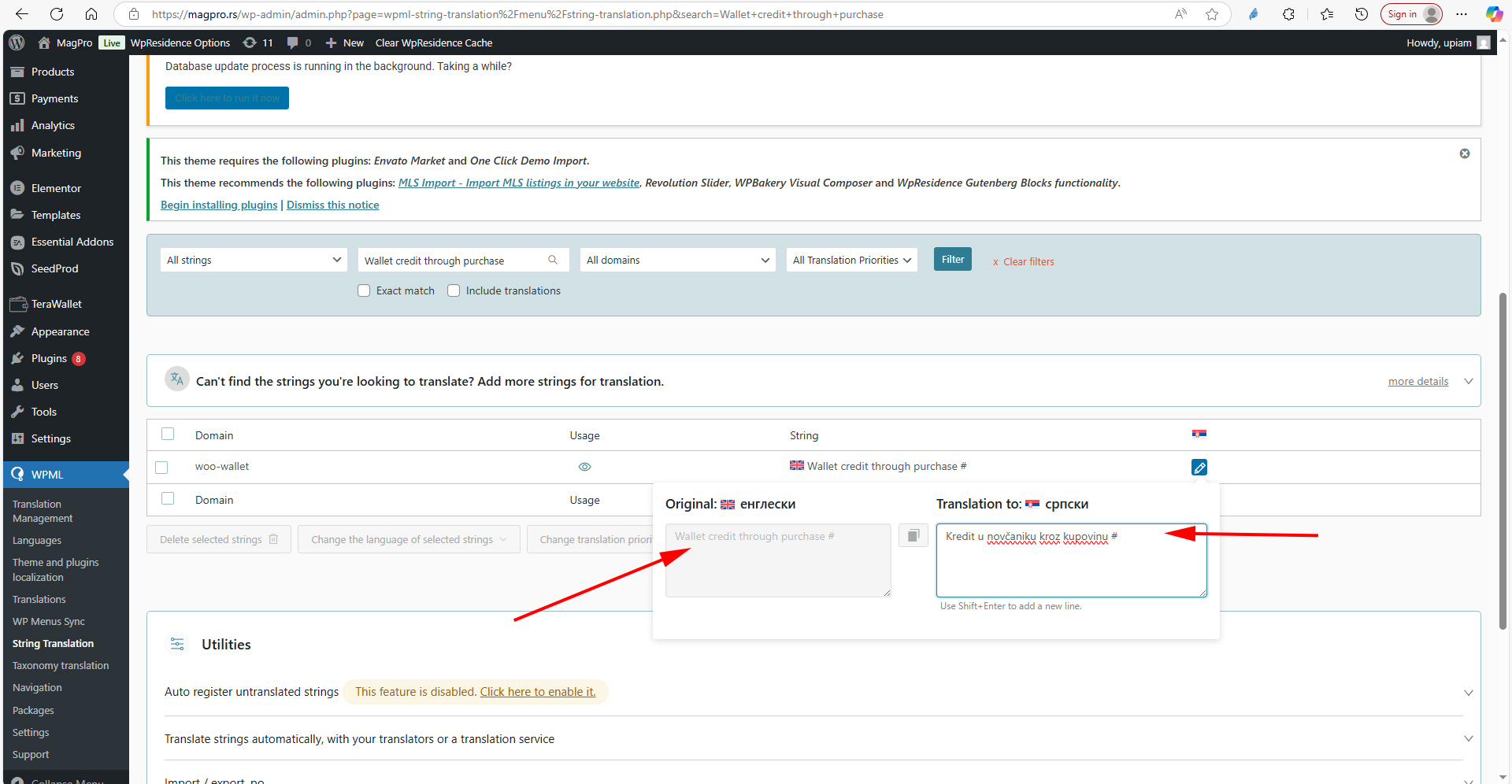Open the favorites list icon
The height and width of the screenshot is (784, 1512).
click(x=1327, y=14)
